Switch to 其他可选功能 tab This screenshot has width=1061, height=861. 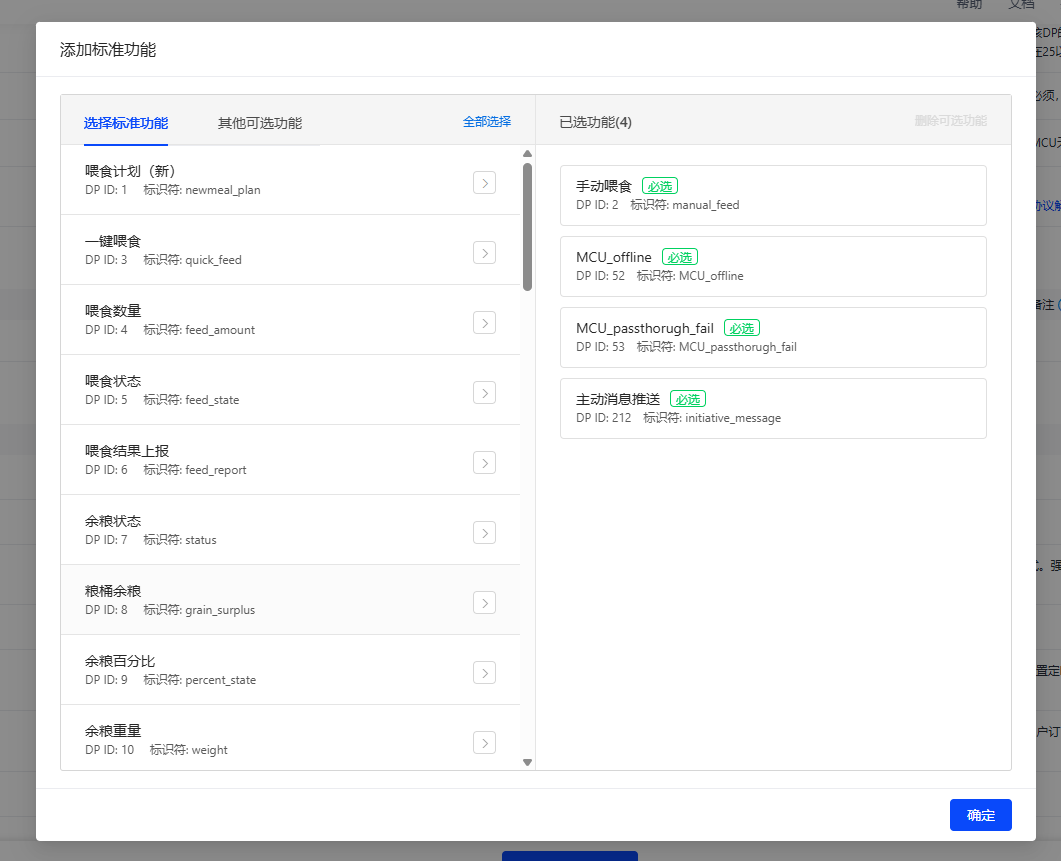coord(260,123)
